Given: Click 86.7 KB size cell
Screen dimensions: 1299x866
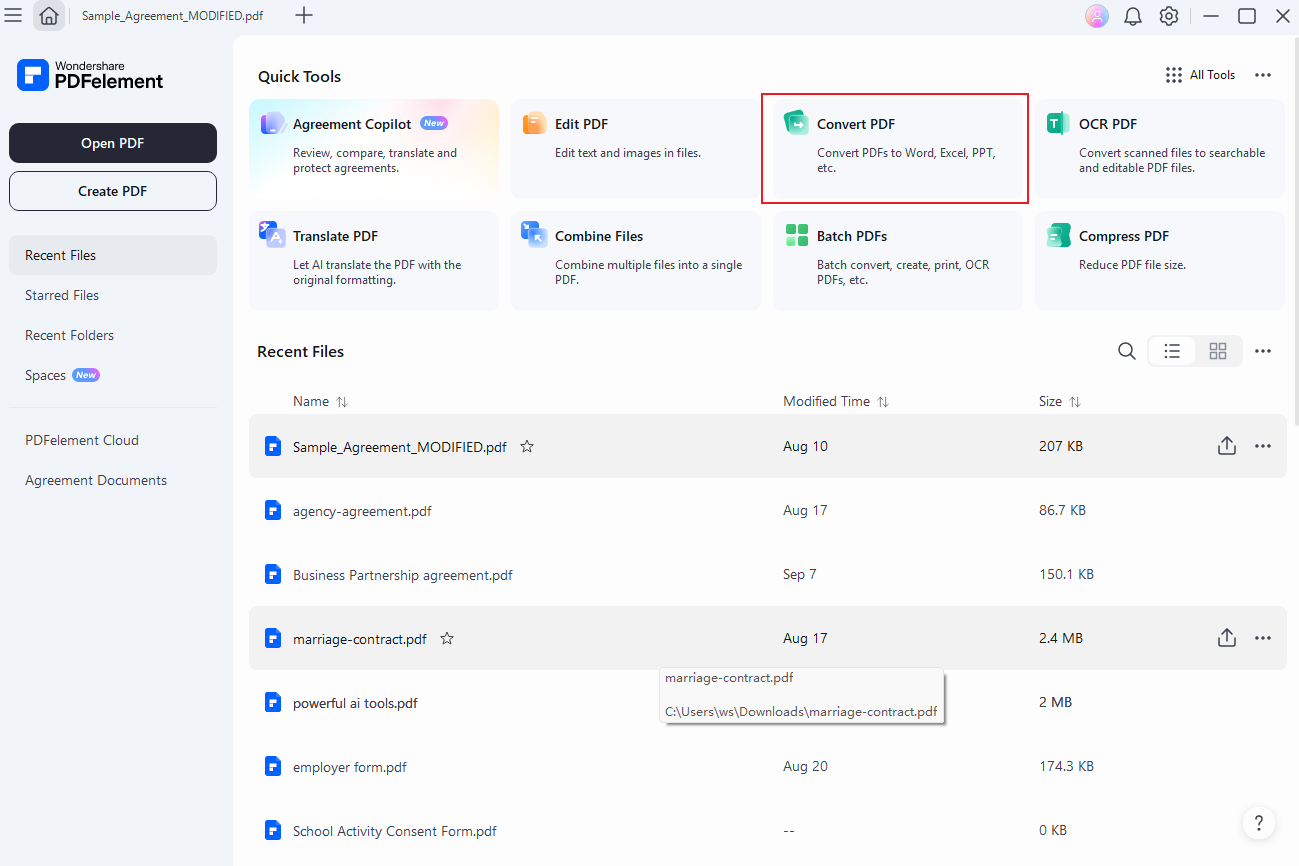Looking at the screenshot, I should (x=1062, y=510).
